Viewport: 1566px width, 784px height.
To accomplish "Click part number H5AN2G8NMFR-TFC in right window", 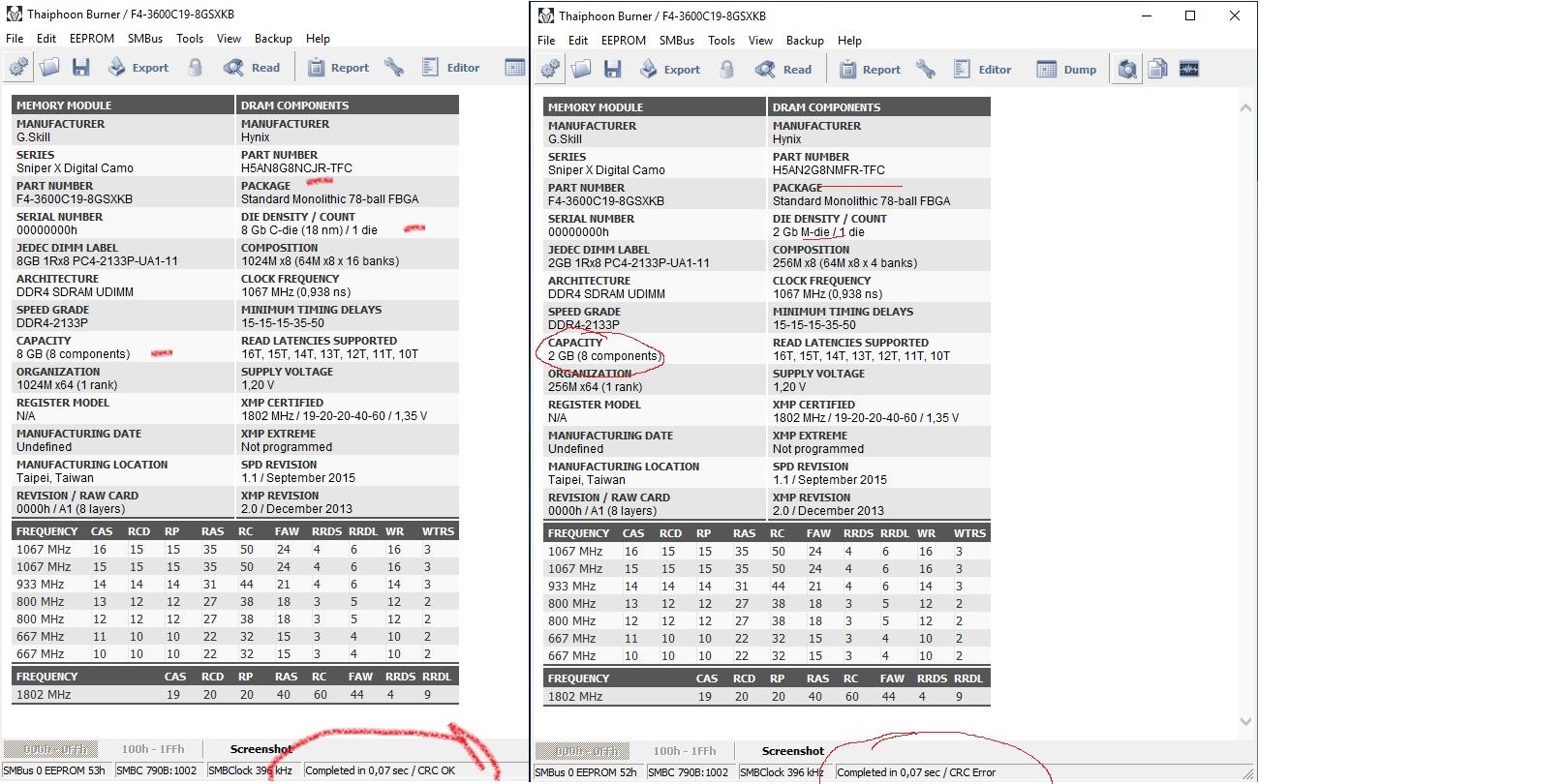I will tap(829, 170).
